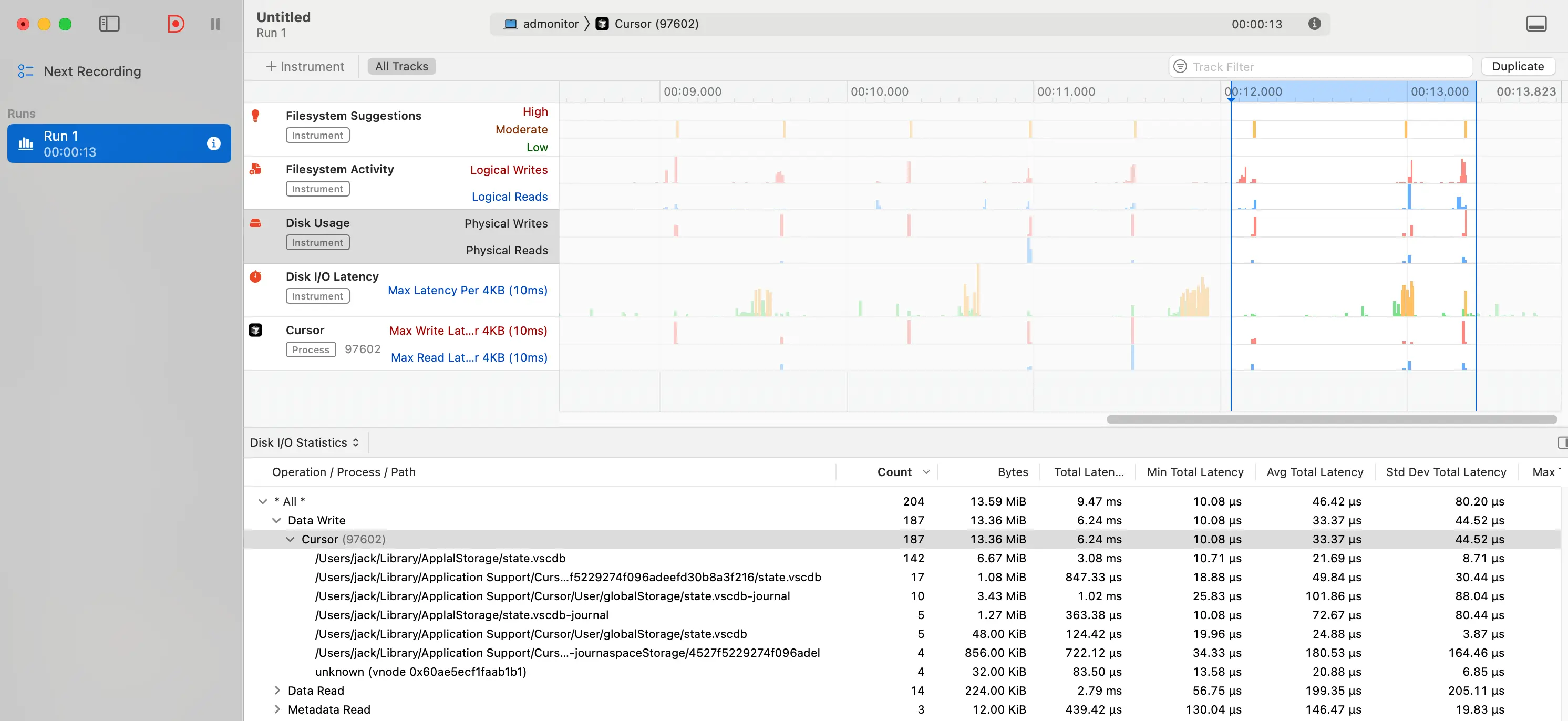Add a new instrument with the Instrument button
Viewport: 1568px width, 721px height.
[x=304, y=66]
